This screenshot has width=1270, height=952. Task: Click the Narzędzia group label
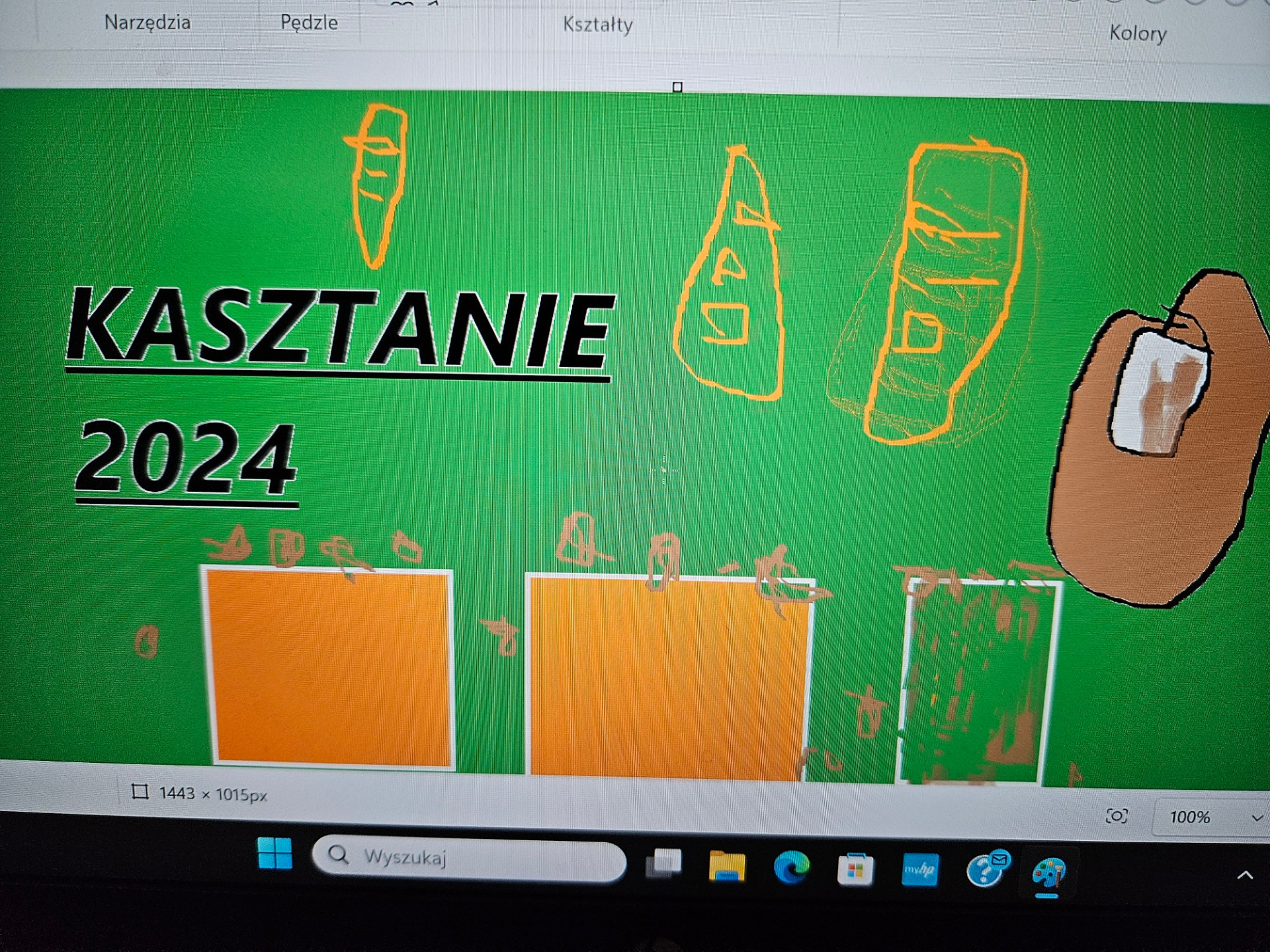point(148,22)
